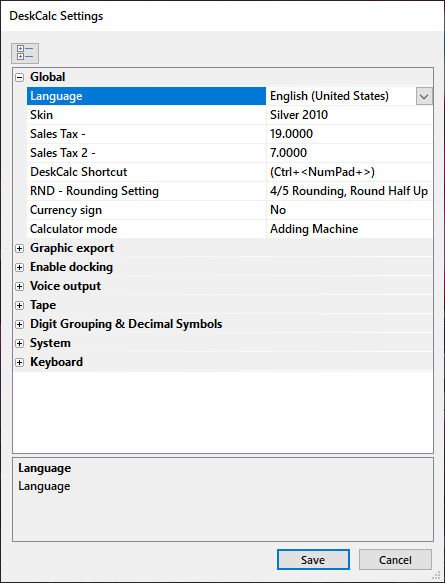Edit the 7.0000 sales tax value

coord(288,153)
